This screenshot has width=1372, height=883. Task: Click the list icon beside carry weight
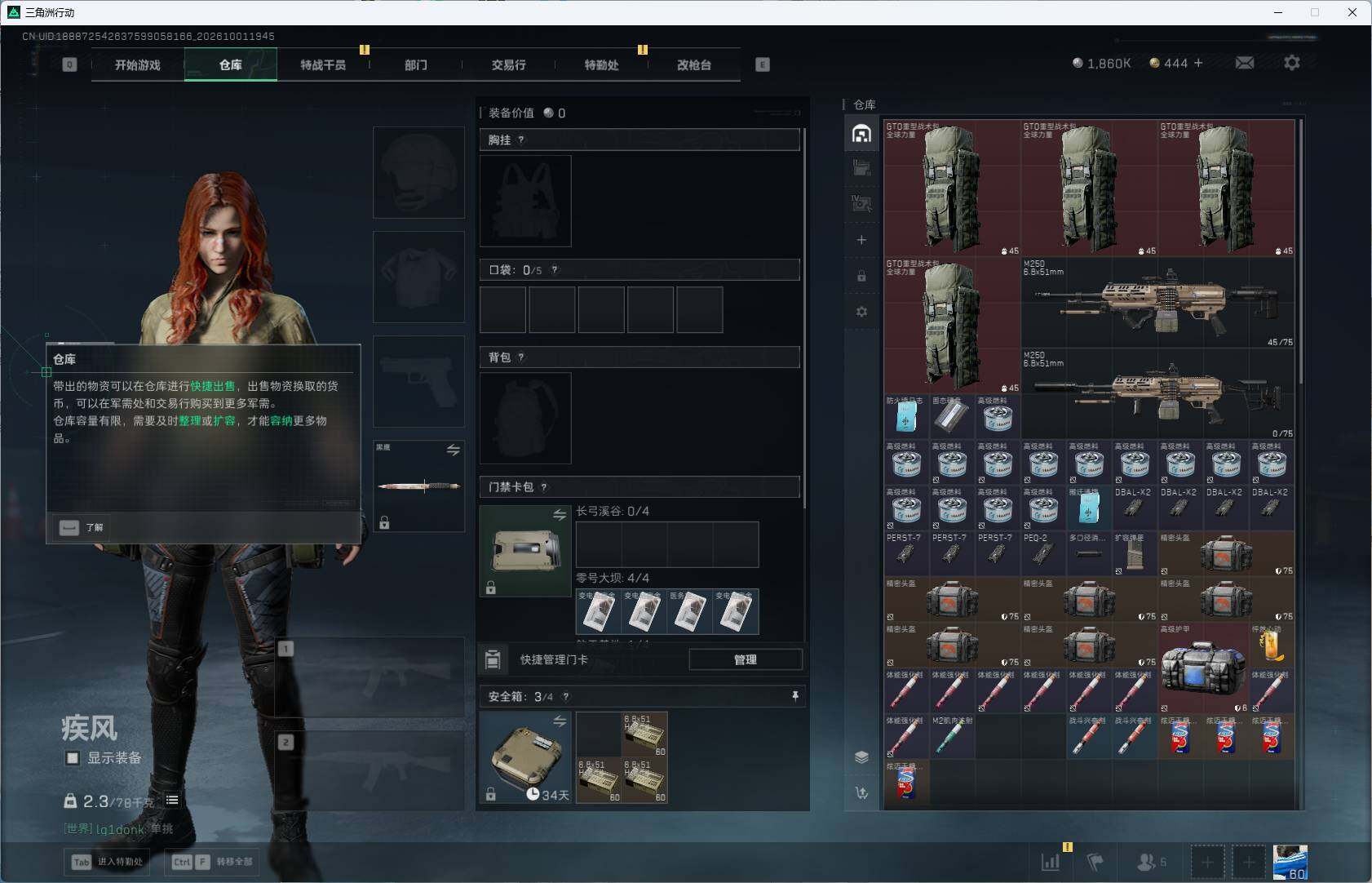pos(172,800)
